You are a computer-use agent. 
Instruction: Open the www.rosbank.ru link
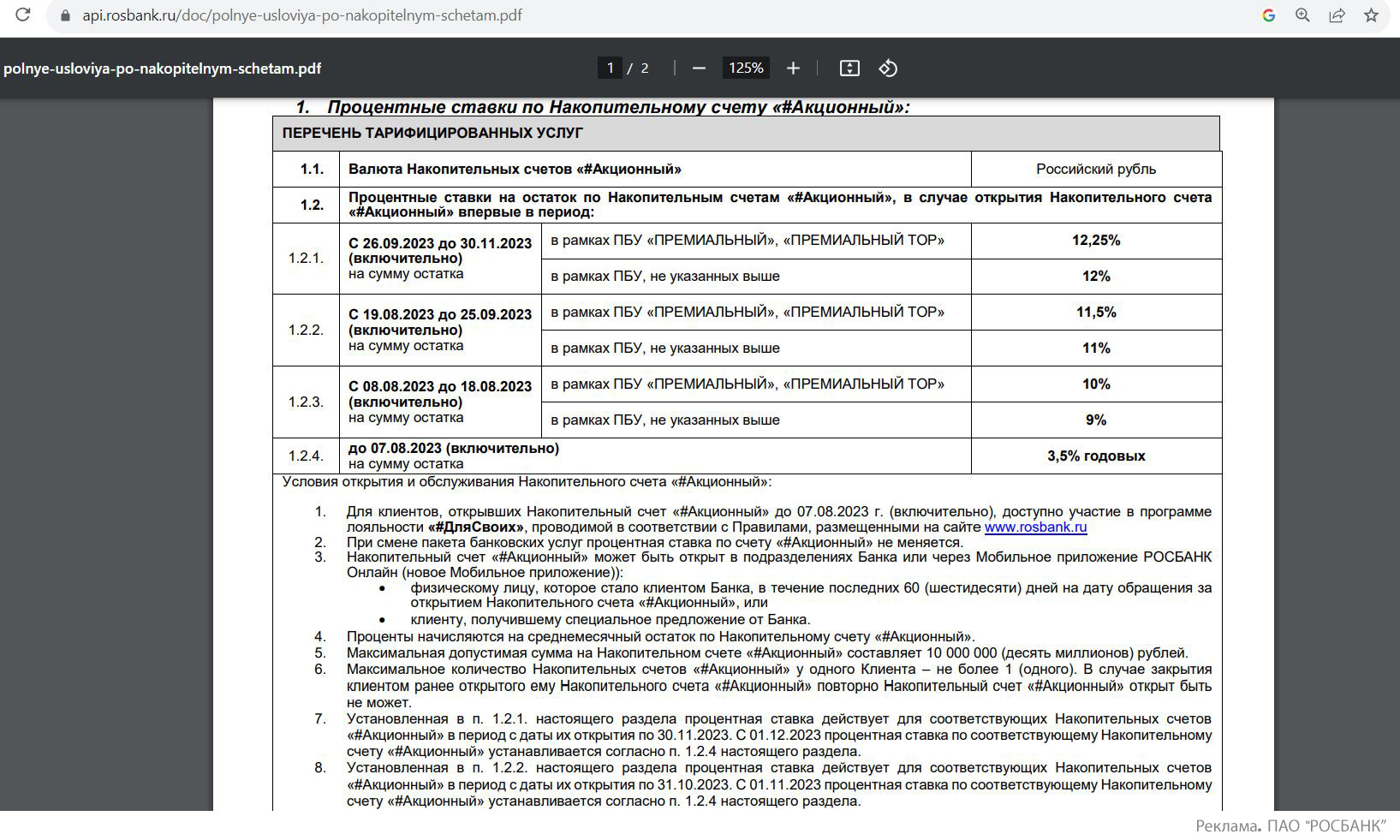pyautogui.click(x=1036, y=527)
